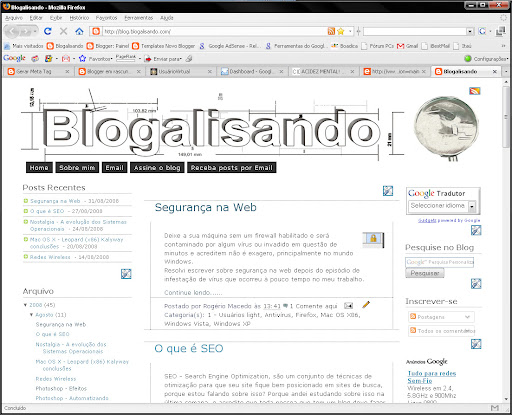
Task: Click the Firefox reload button
Action: (48, 31)
